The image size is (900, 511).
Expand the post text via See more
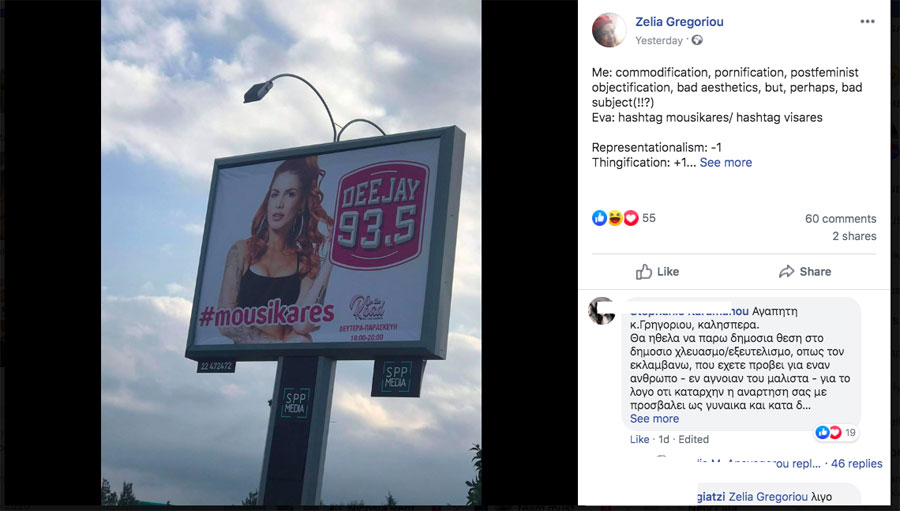[x=726, y=162]
